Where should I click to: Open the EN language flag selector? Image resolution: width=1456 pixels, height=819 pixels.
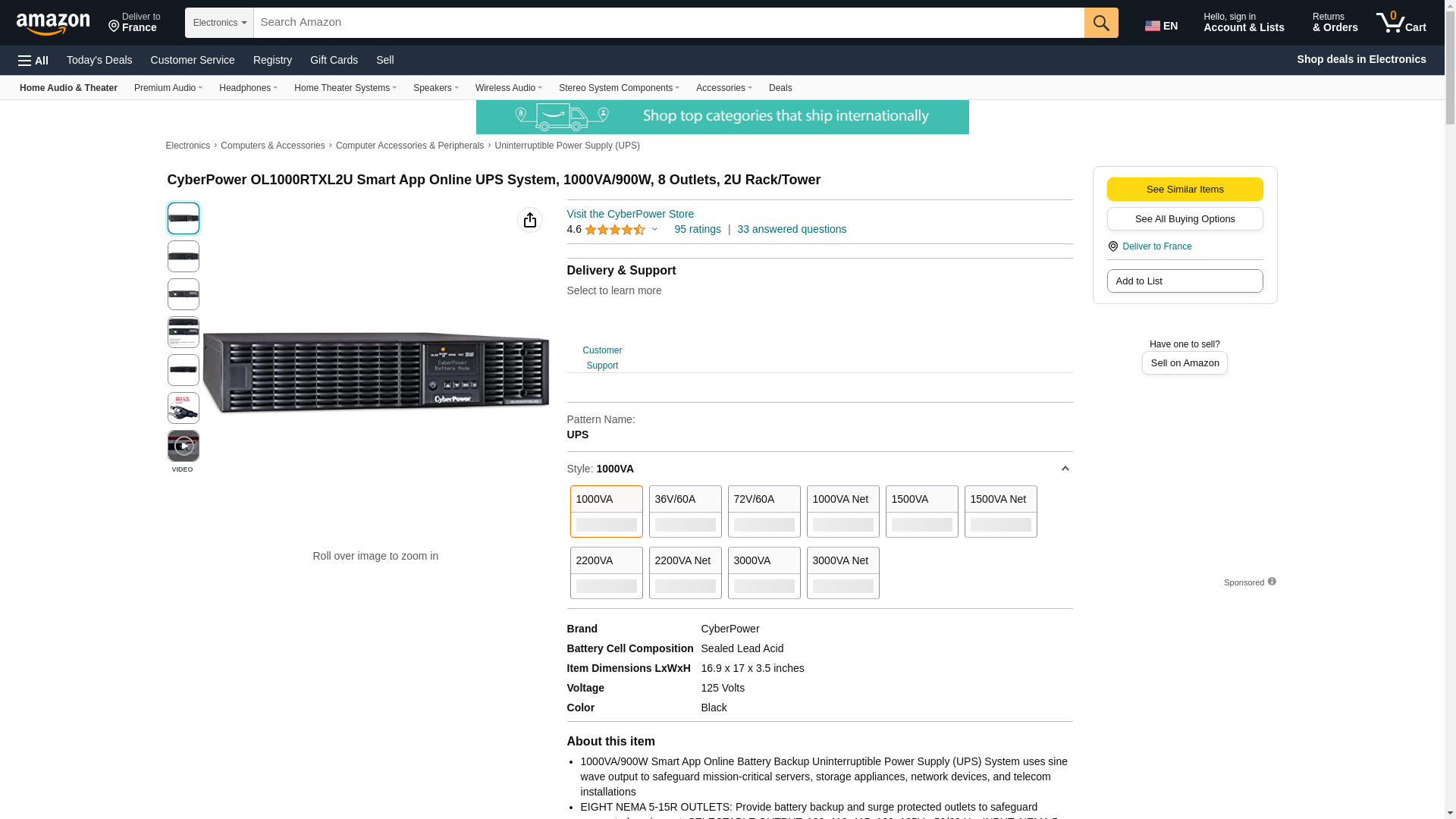point(1161,26)
